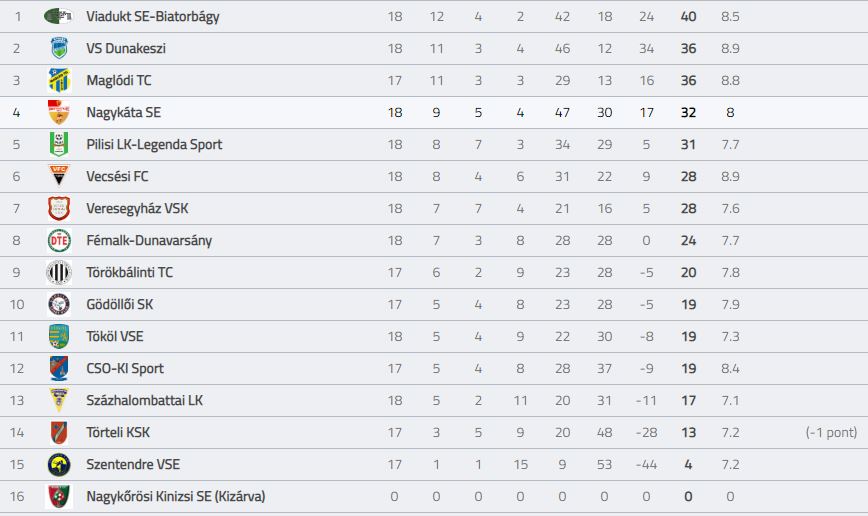The height and width of the screenshot is (516, 868).
Task: Click the Törökbálinti TC striped crest
Action: [x=59, y=272]
